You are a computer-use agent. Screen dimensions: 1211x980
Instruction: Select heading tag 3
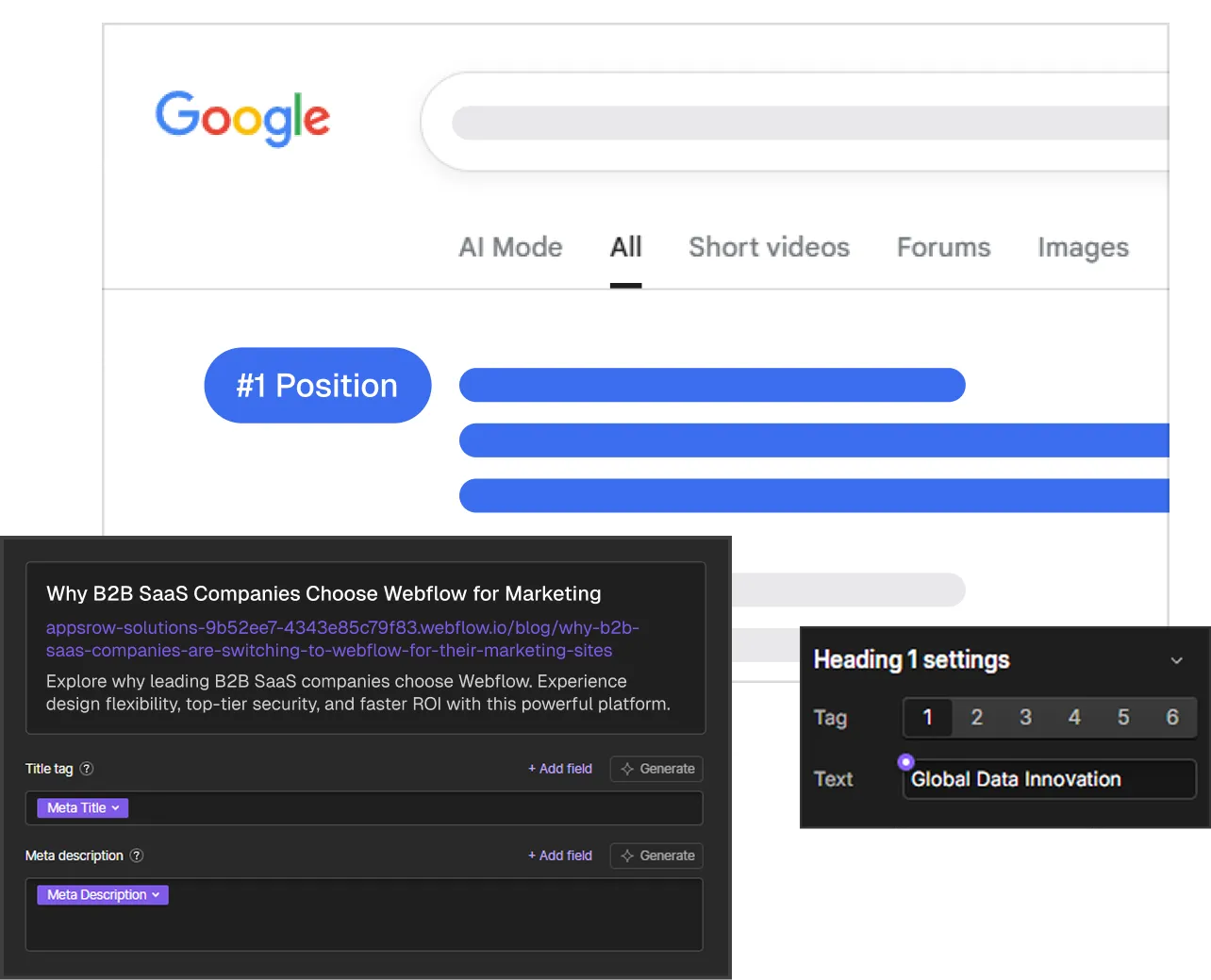click(x=1025, y=718)
